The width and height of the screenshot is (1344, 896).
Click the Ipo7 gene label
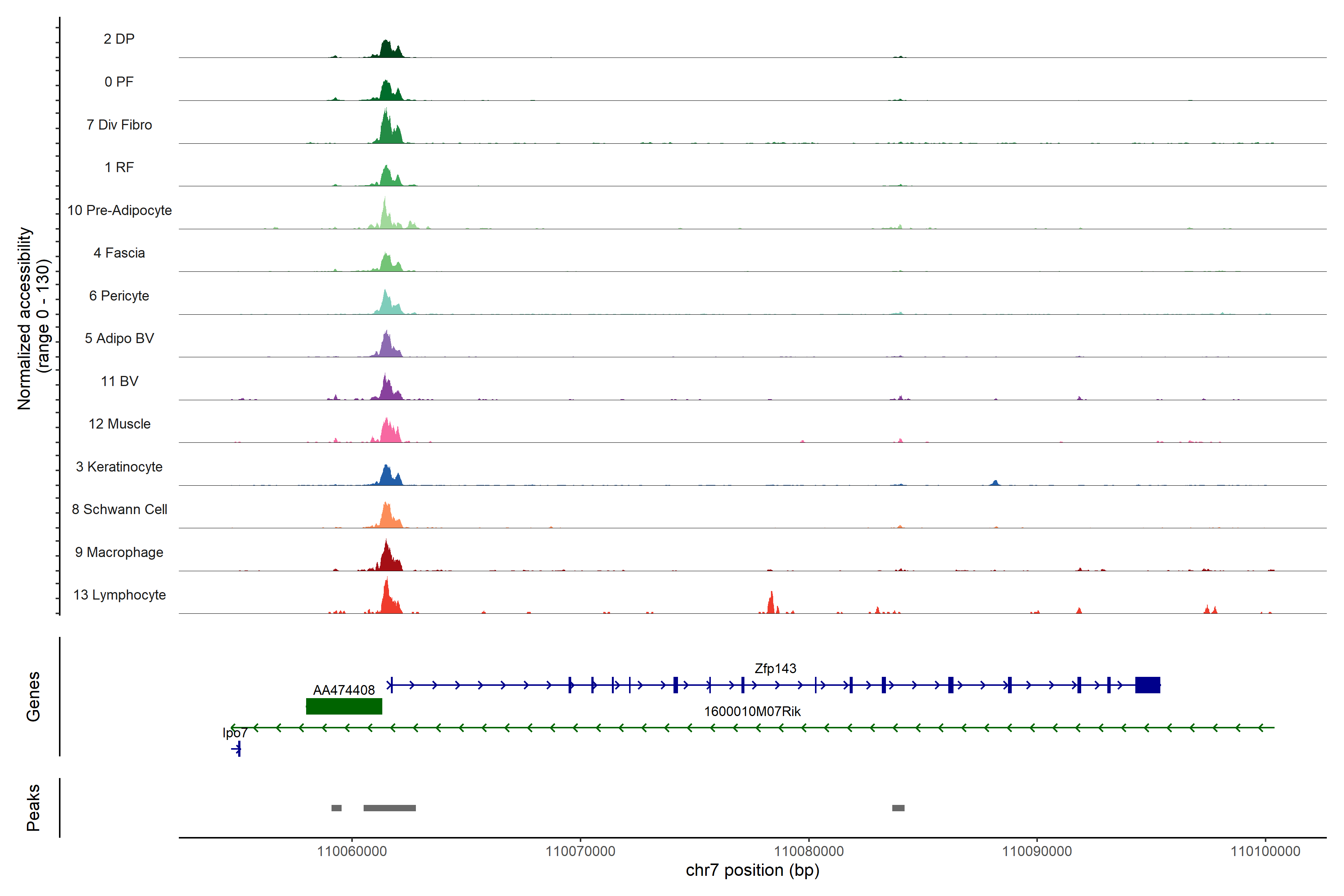(x=235, y=732)
